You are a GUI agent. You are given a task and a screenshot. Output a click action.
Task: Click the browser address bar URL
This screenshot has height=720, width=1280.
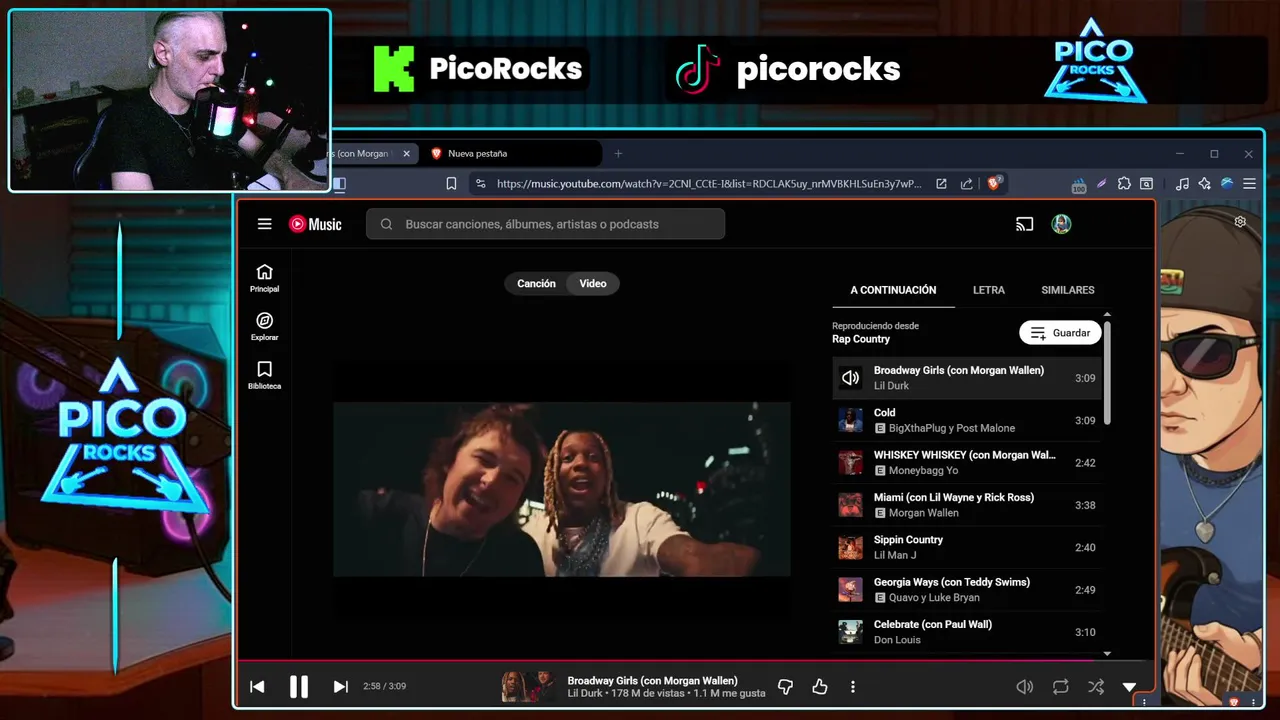click(x=709, y=184)
